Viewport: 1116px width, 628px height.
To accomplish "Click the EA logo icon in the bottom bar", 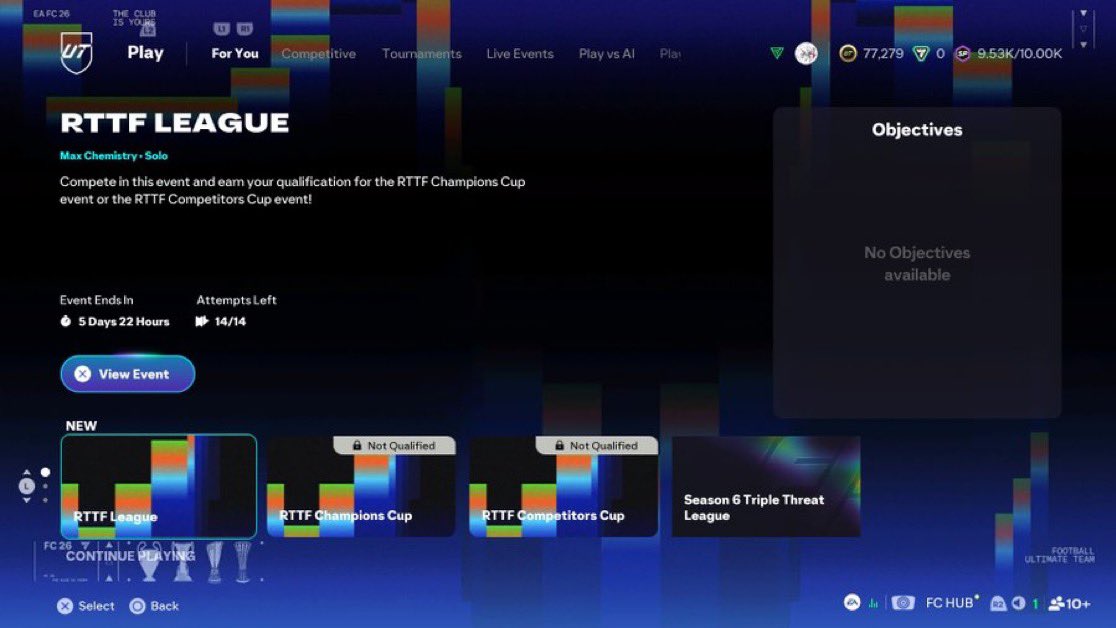I will point(852,602).
